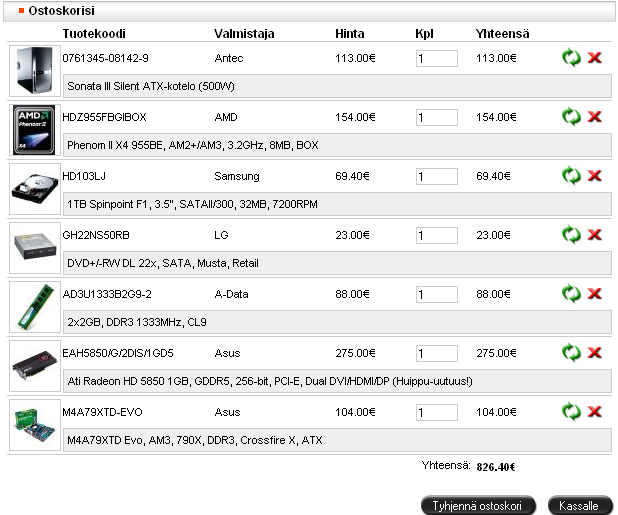Update quantity for M4A79XTD-EVO motherboard
Image resolution: width=618 pixels, height=515 pixels.
pos(571,412)
